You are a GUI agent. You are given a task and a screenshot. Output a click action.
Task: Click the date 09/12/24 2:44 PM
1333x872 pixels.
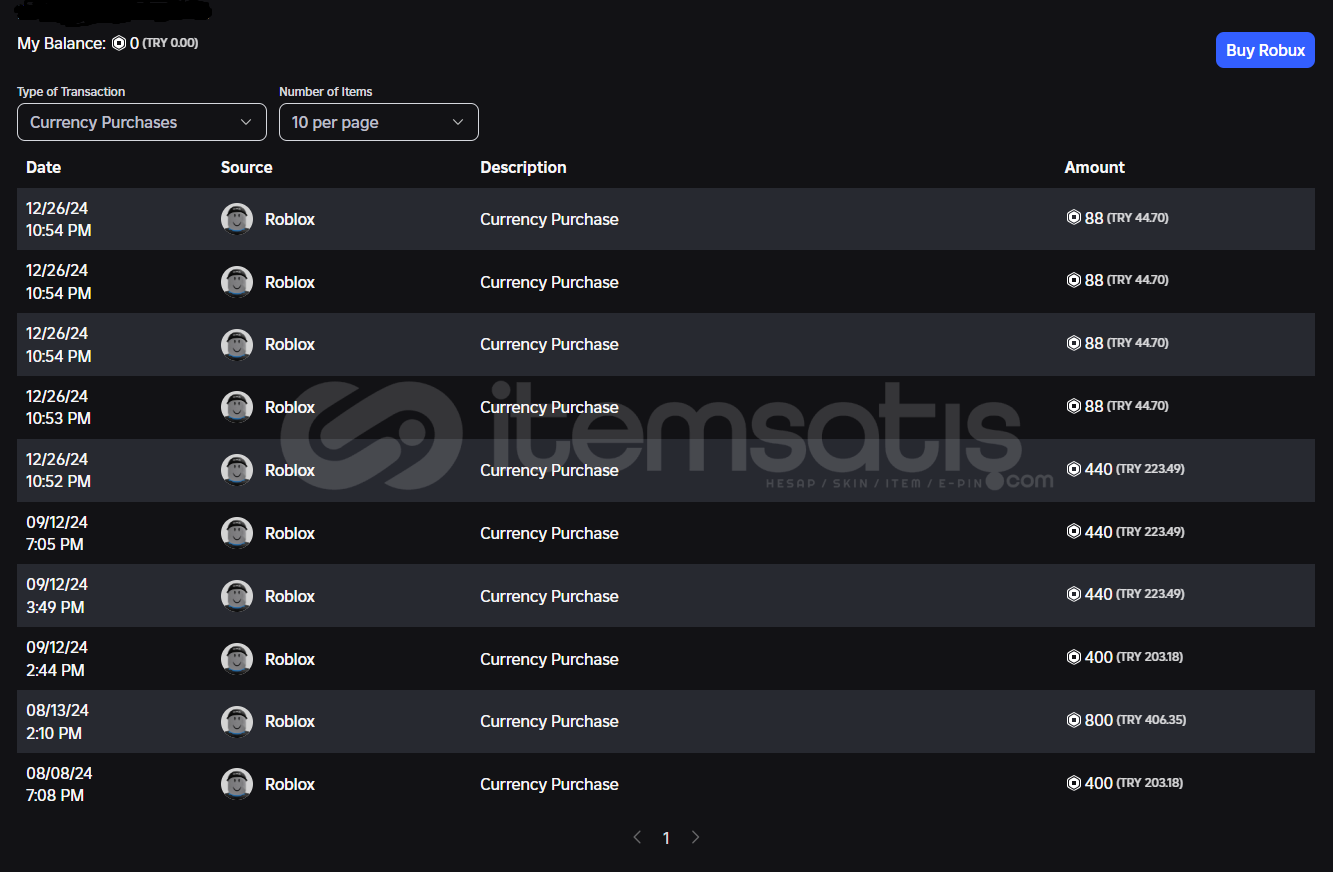pos(57,659)
